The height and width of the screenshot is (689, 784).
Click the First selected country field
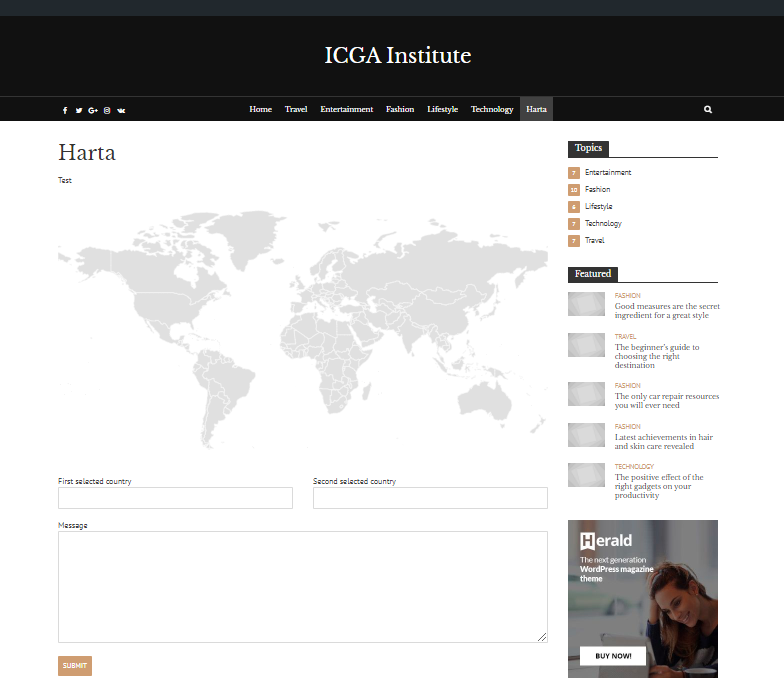click(x=175, y=498)
